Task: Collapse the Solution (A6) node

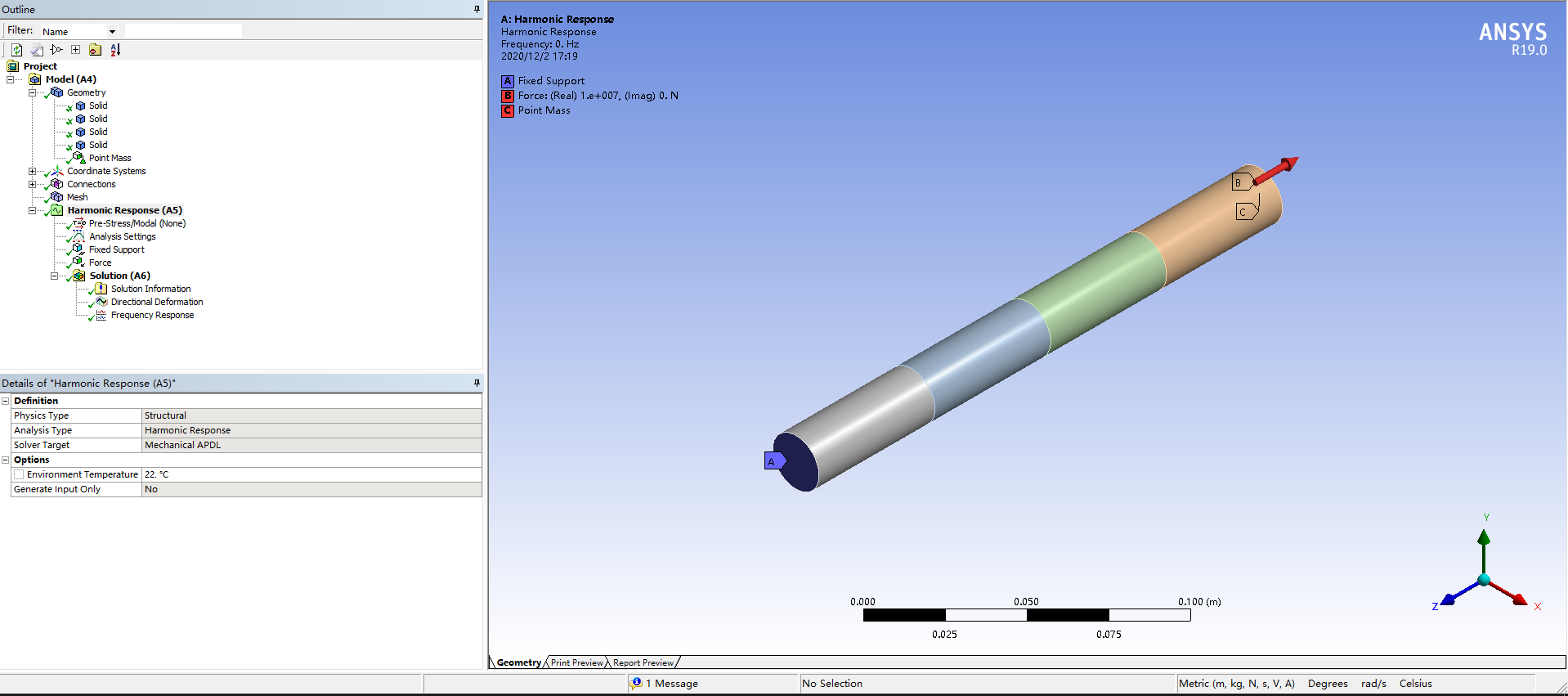Action: point(54,276)
